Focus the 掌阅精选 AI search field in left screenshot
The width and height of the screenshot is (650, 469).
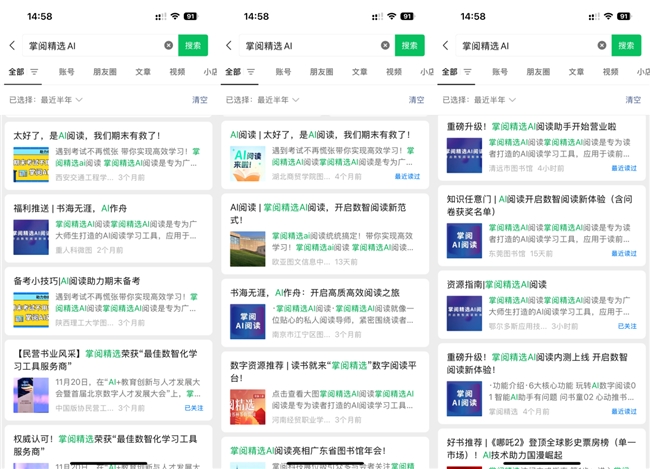(x=99, y=45)
